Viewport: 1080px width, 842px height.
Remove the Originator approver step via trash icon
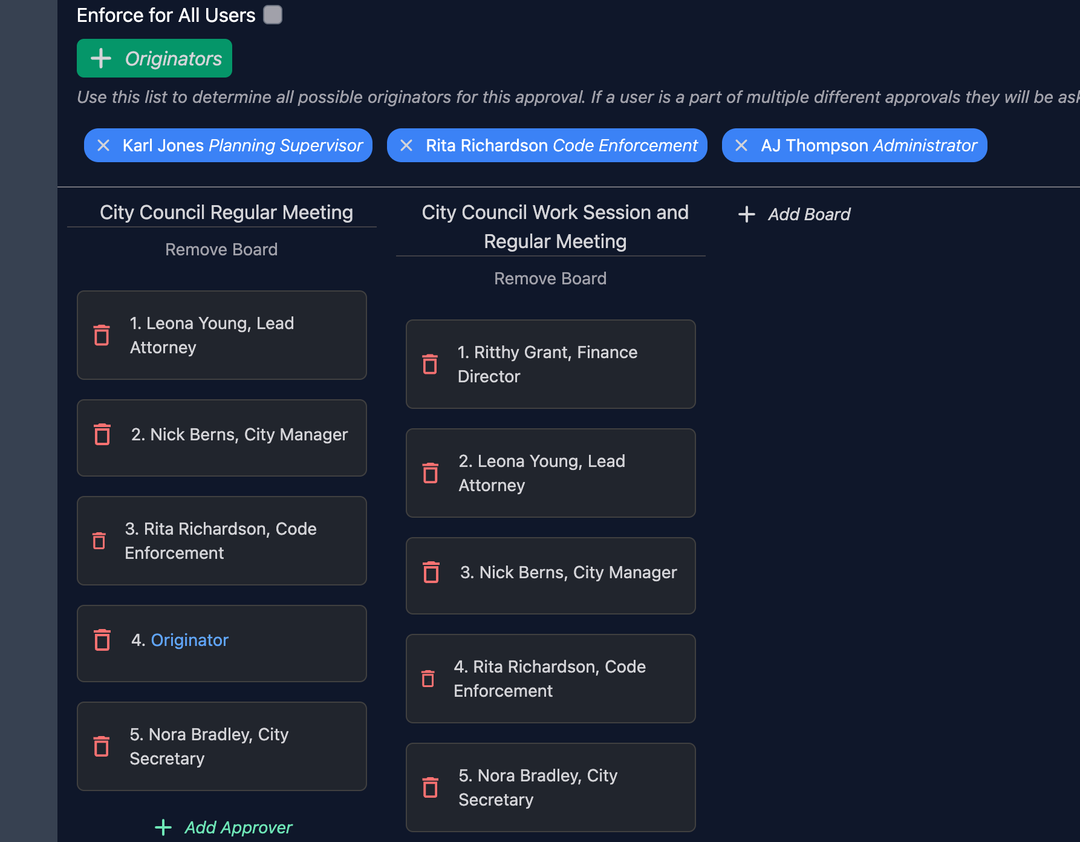coord(102,640)
